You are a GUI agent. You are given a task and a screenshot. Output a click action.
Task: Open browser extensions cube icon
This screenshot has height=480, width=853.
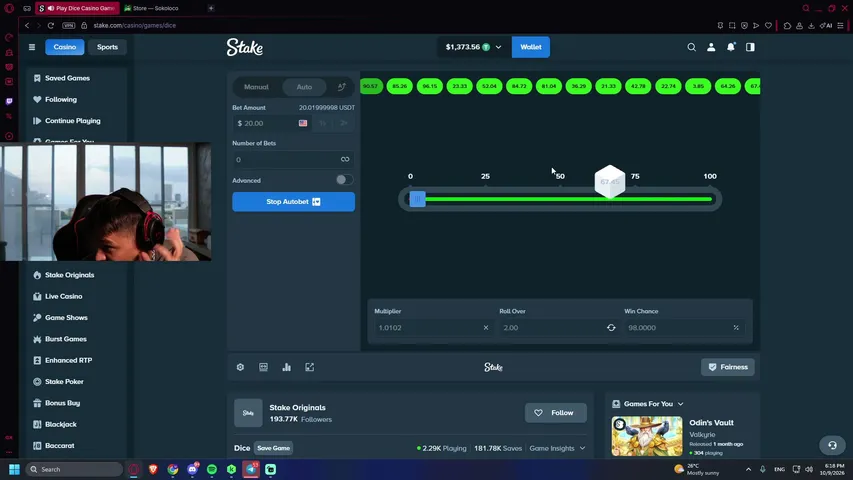pos(787,26)
